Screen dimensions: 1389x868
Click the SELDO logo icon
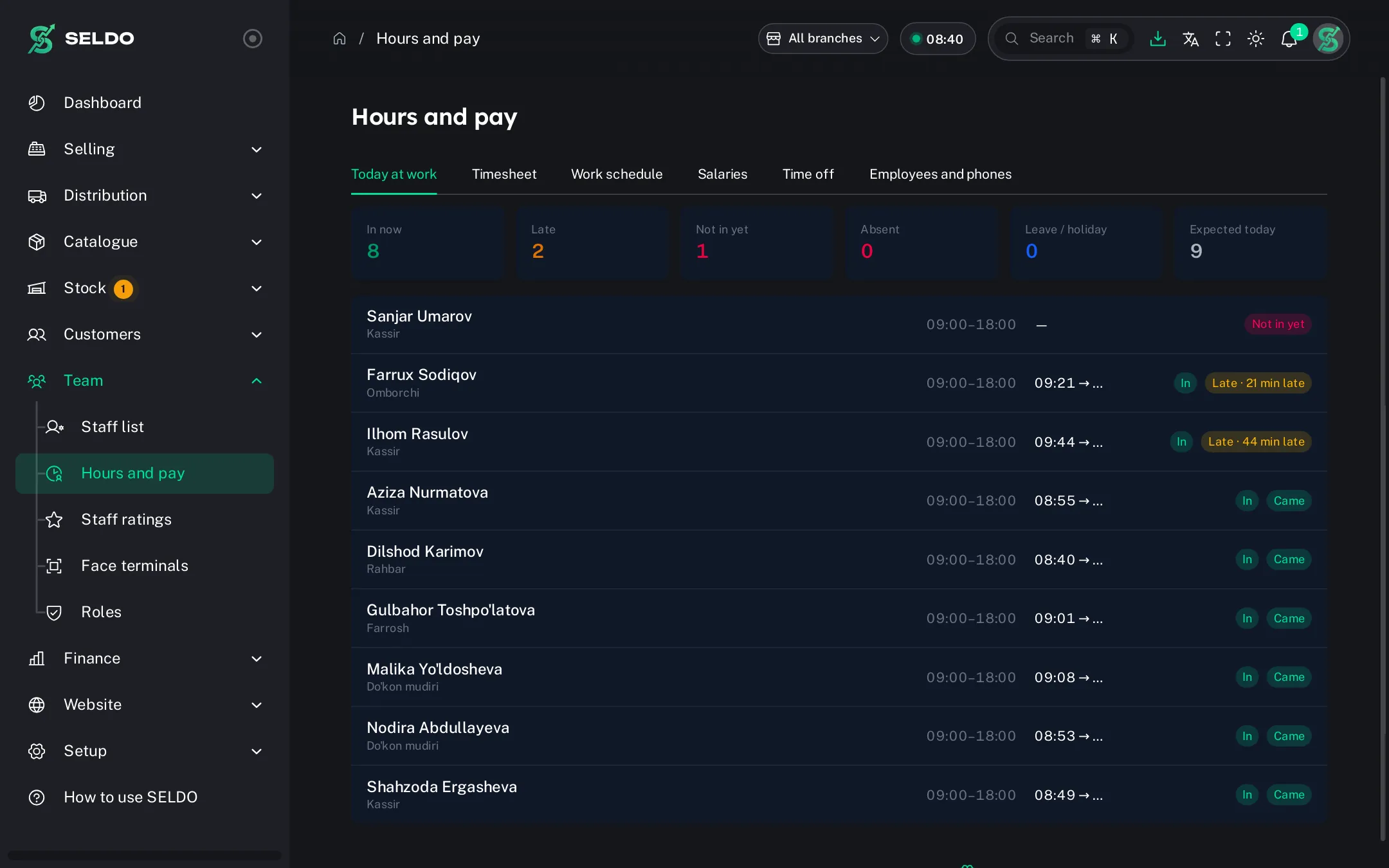(41, 39)
